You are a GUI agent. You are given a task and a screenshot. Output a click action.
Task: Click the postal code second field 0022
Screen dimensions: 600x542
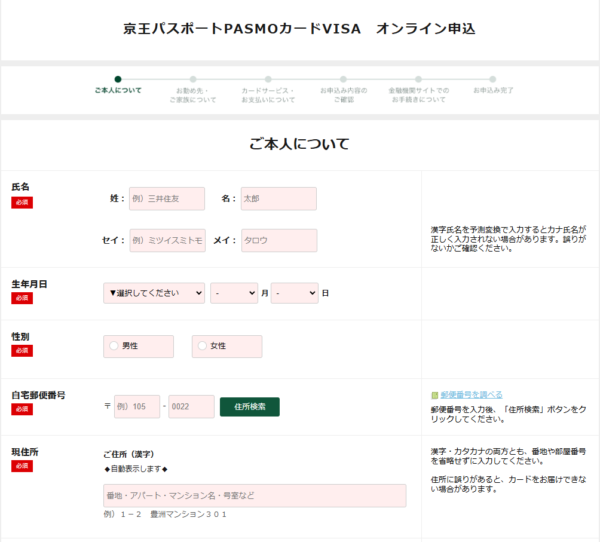[x=191, y=406]
